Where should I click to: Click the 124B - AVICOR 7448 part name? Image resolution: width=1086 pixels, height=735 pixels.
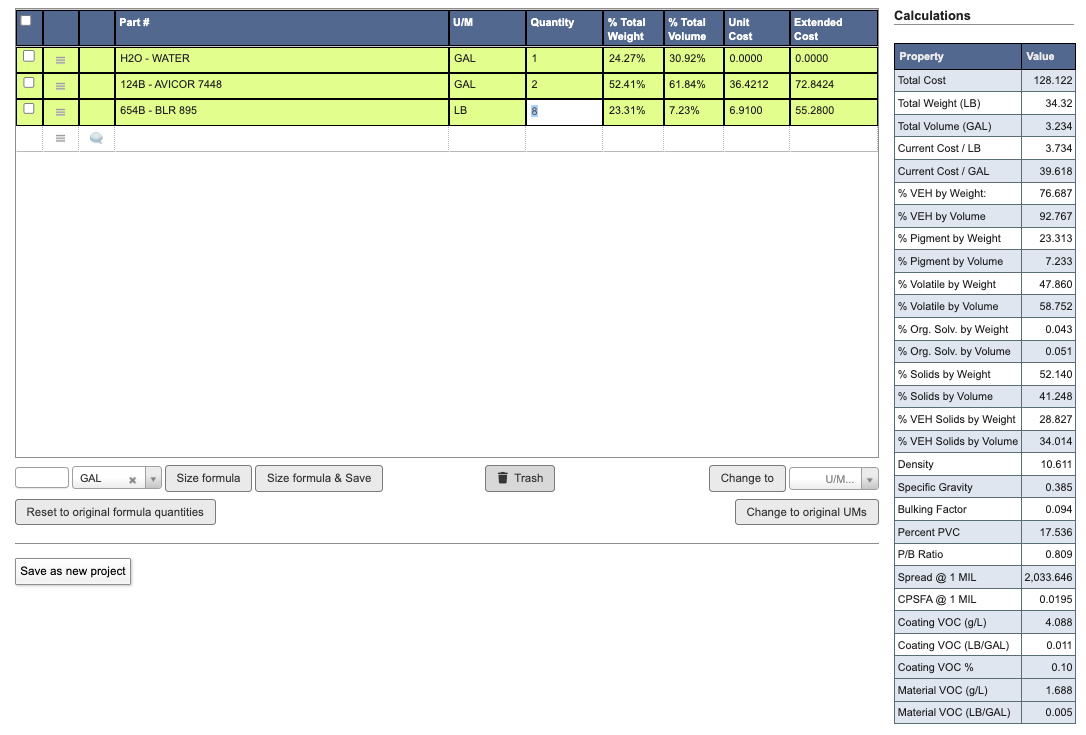[171, 85]
